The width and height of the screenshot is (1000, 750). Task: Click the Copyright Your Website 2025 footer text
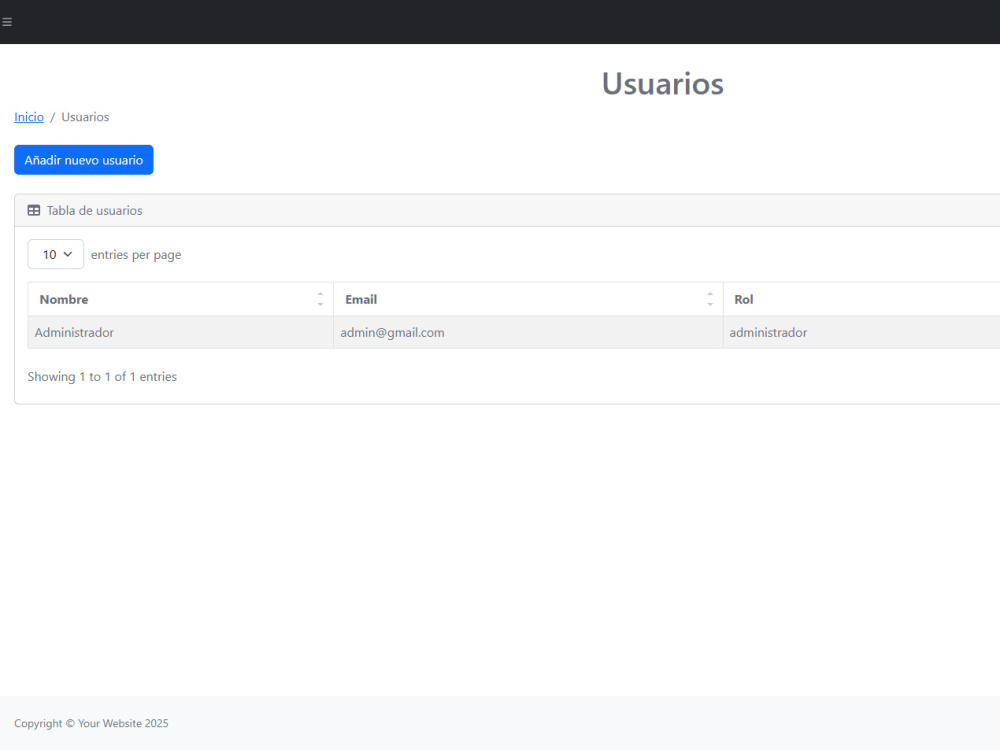click(91, 723)
